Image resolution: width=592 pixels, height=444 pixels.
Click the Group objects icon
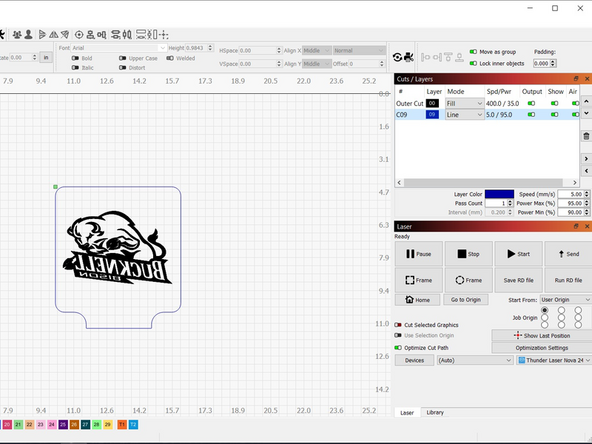17,35
